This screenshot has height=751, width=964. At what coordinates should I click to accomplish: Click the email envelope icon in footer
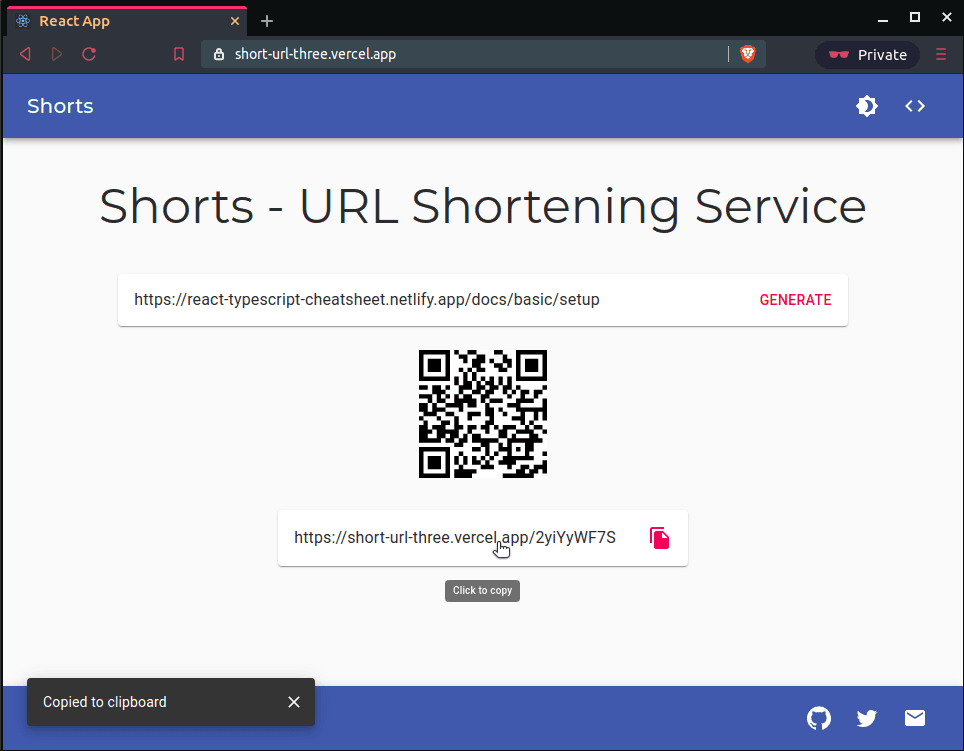tap(915, 718)
